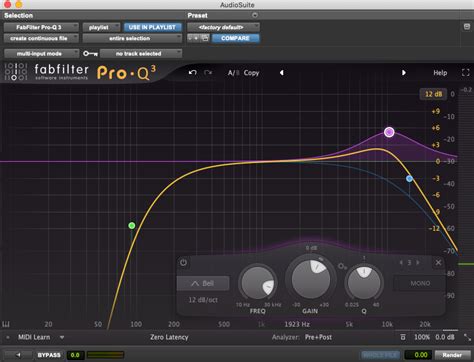The height and width of the screenshot is (362, 474).
Task: Toggle the WHOLE FILE option
Action: [x=380, y=355]
